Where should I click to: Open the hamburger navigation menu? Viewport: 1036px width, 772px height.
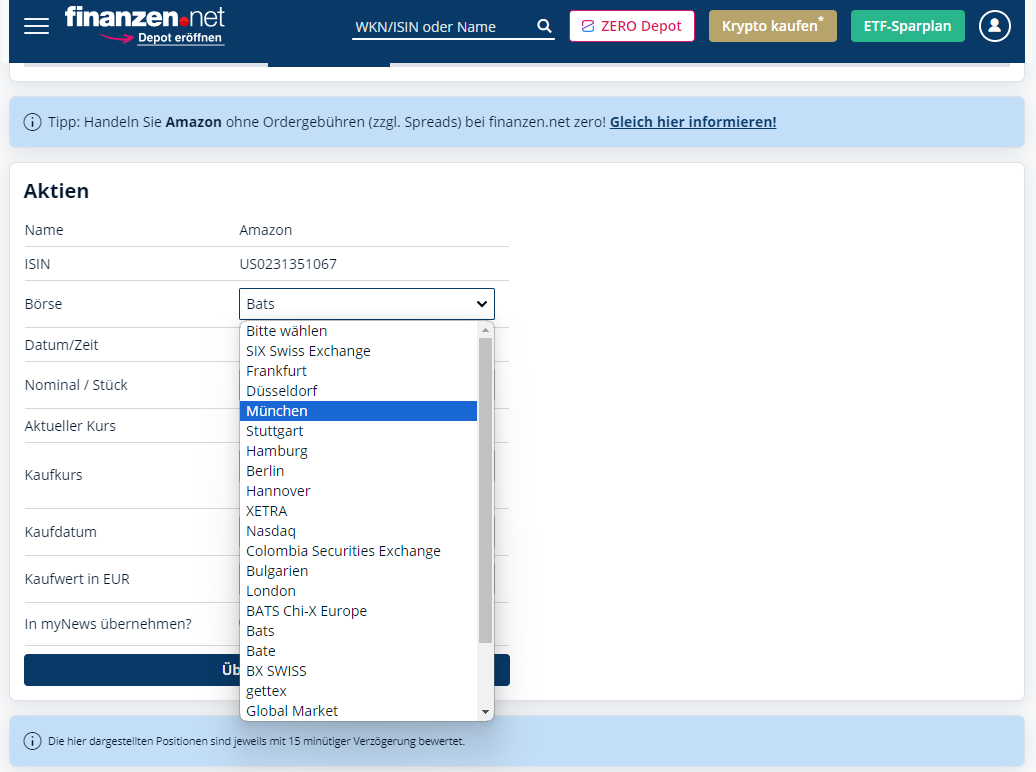(x=36, y=26)
